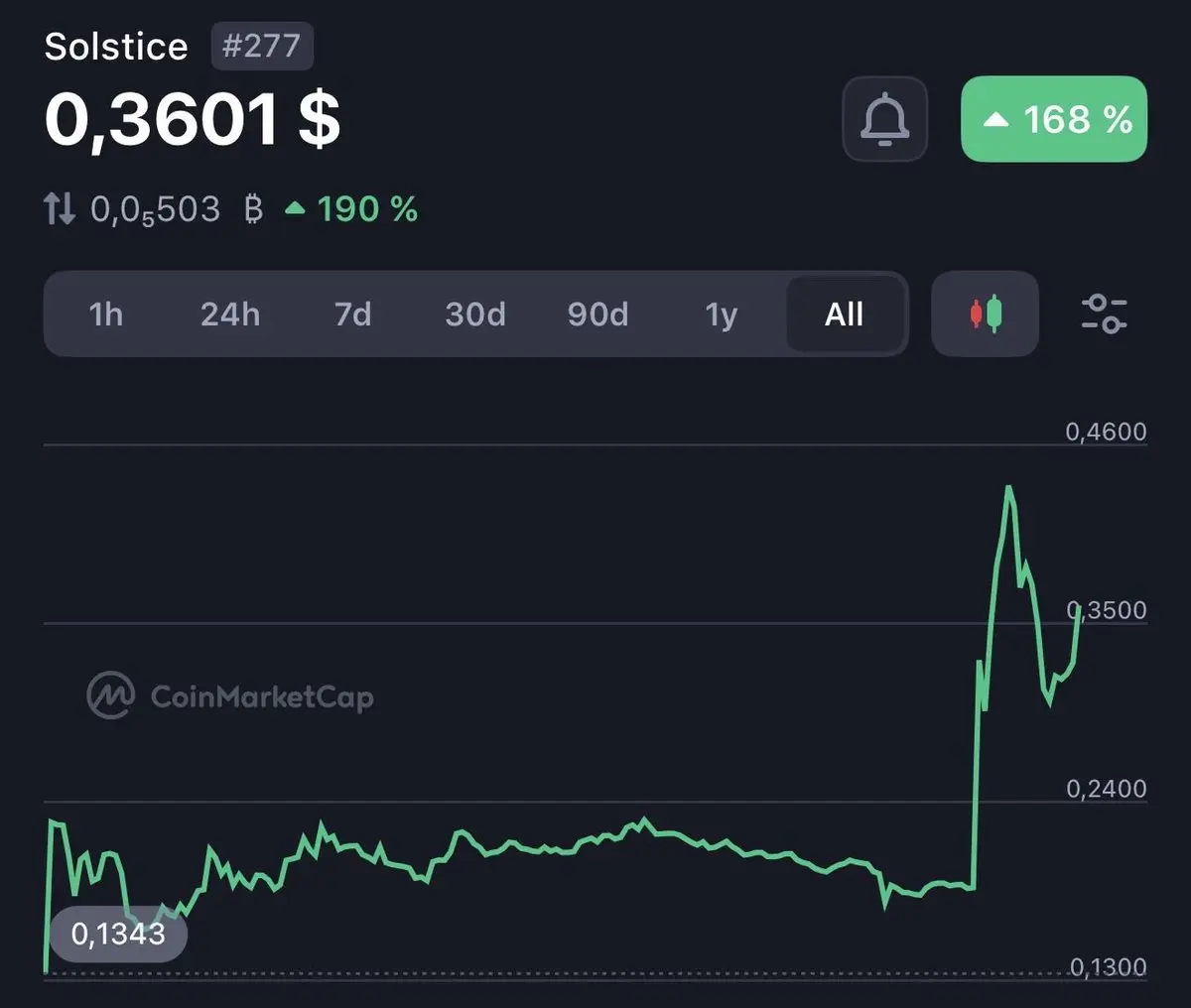The height and width of the screenshot is (1008, 1191).
Task: Select the 24h time range
Action: [230, 315]
